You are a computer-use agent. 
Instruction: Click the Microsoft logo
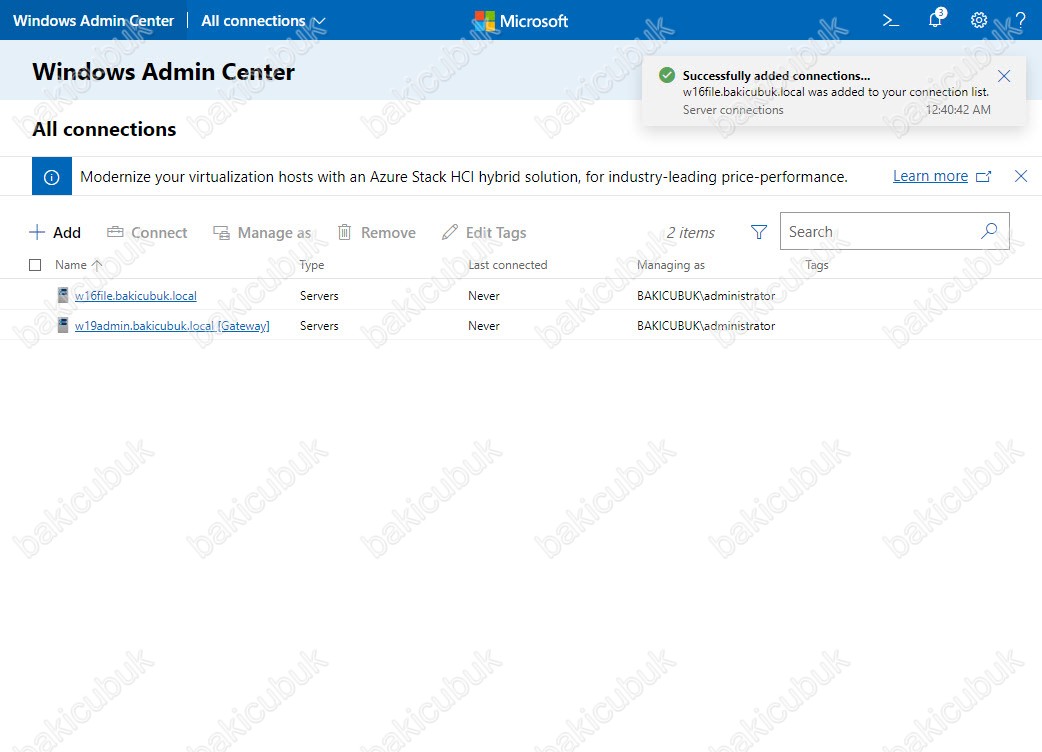(521, 21)
